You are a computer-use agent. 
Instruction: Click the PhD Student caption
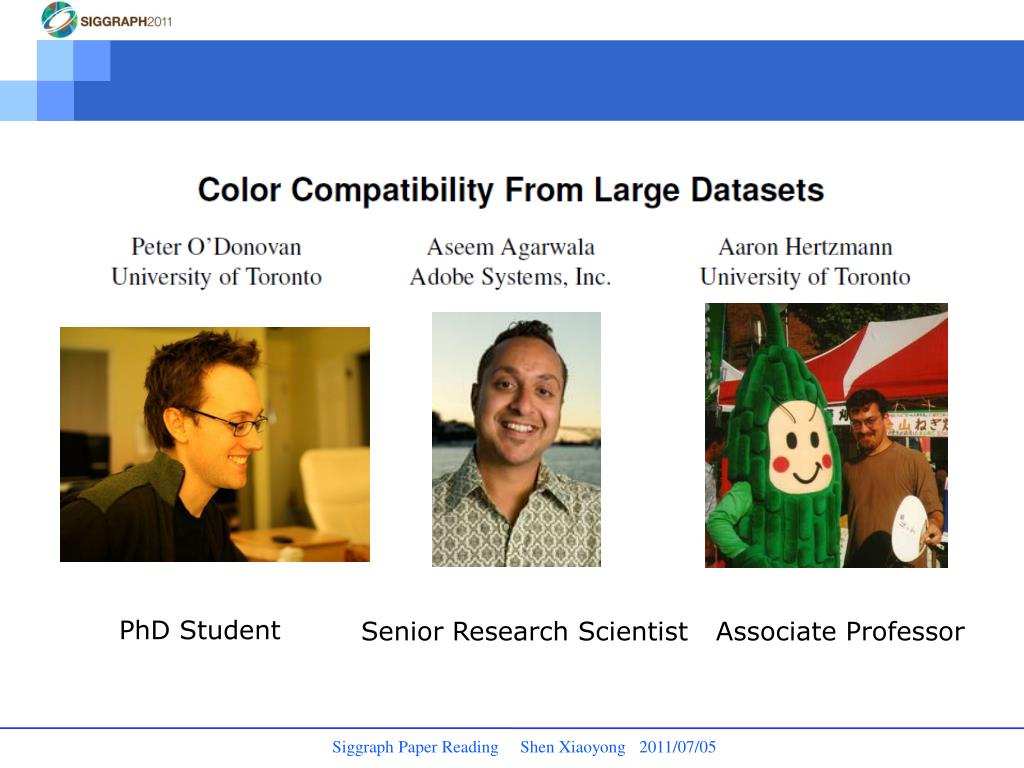[200, 630]
